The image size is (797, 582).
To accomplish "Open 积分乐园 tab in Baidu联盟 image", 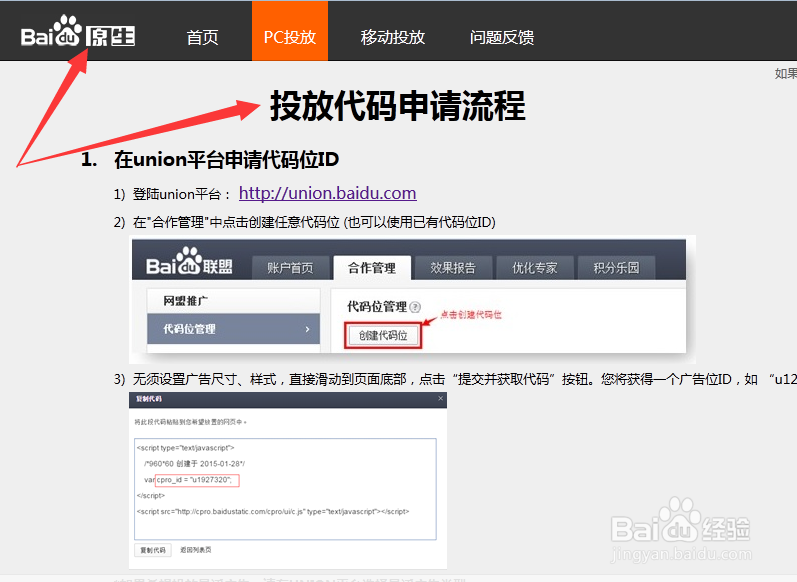I will (x=616, y=268).
